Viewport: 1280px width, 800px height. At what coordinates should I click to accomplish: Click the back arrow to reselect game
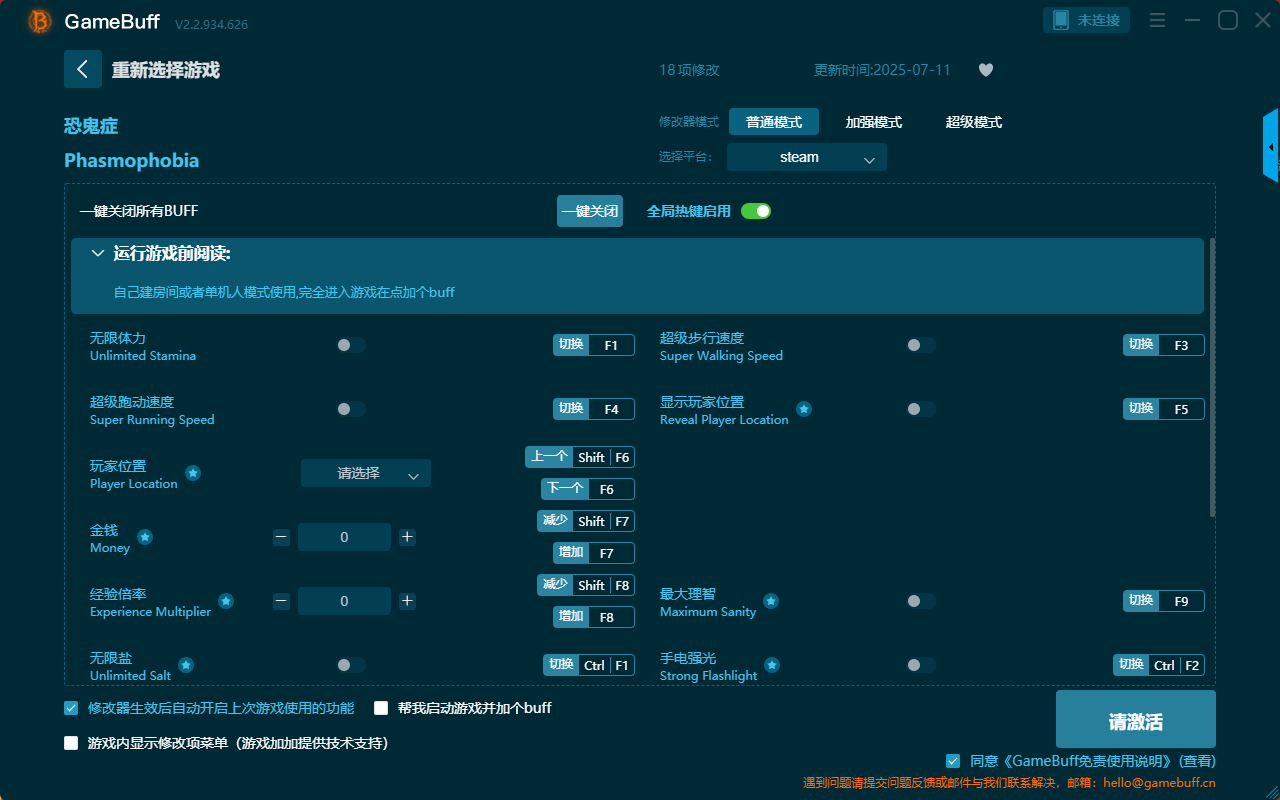(83, 68)
